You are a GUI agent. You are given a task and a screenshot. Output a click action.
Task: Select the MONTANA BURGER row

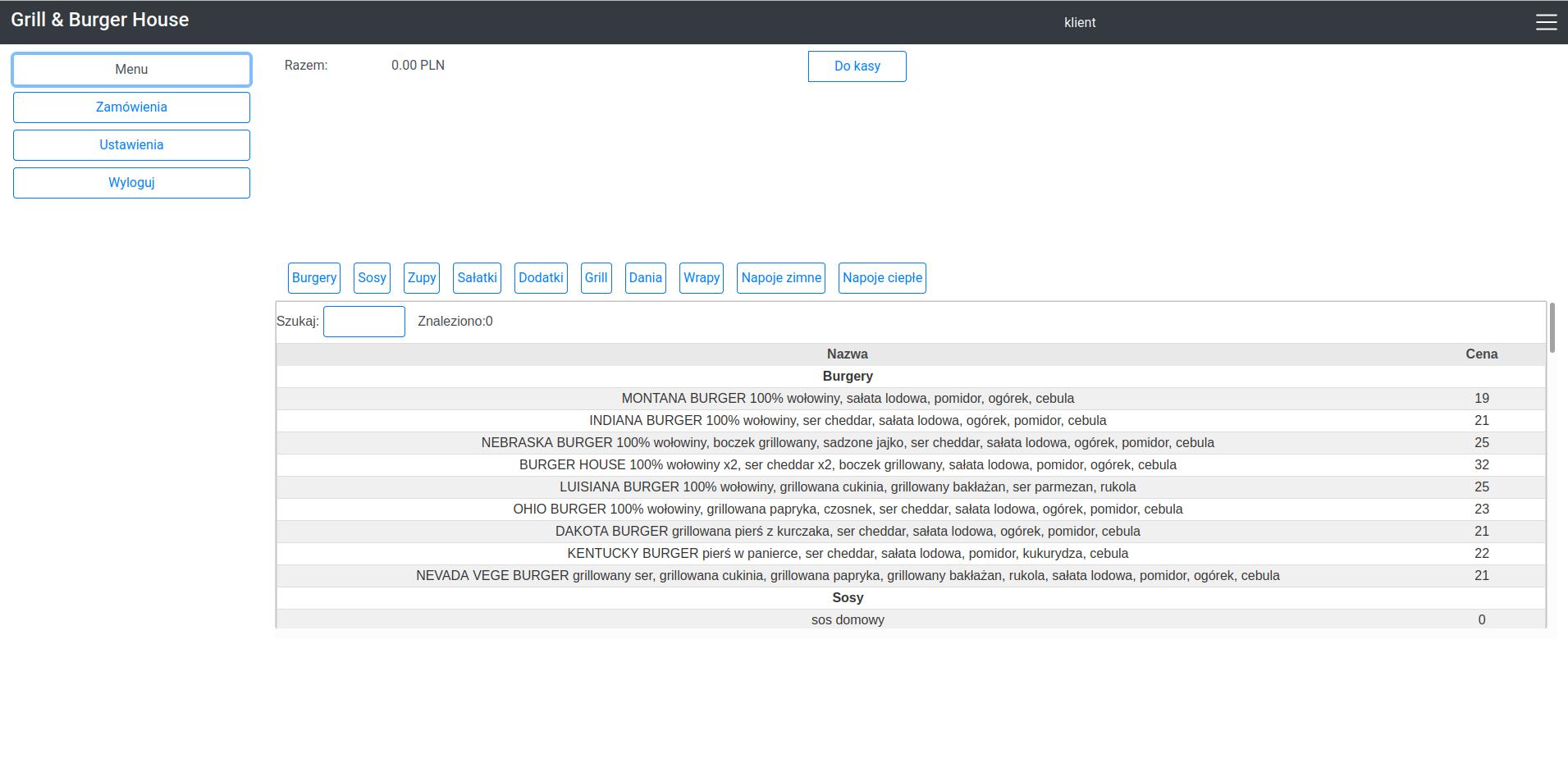coord(911,399)
